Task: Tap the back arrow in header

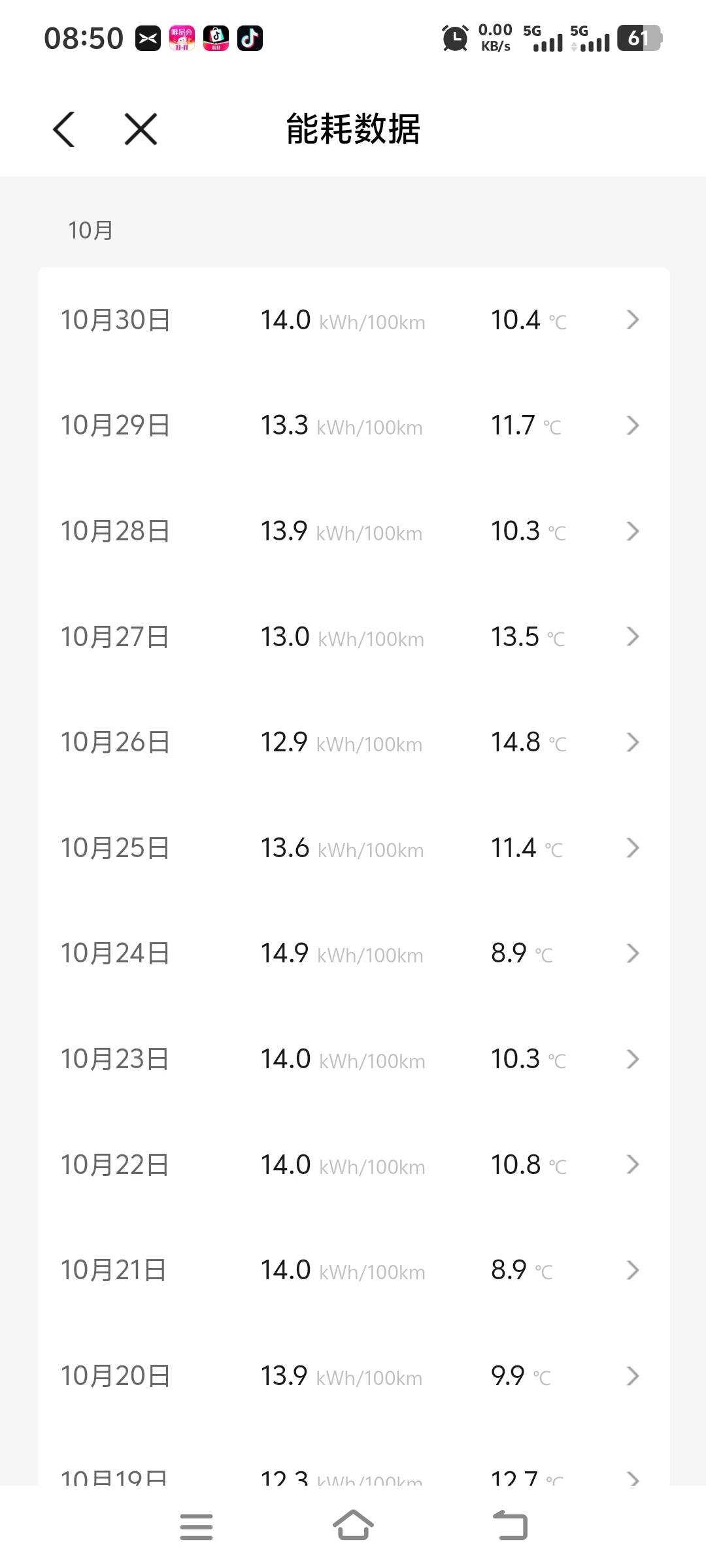Action: point(64,129)
